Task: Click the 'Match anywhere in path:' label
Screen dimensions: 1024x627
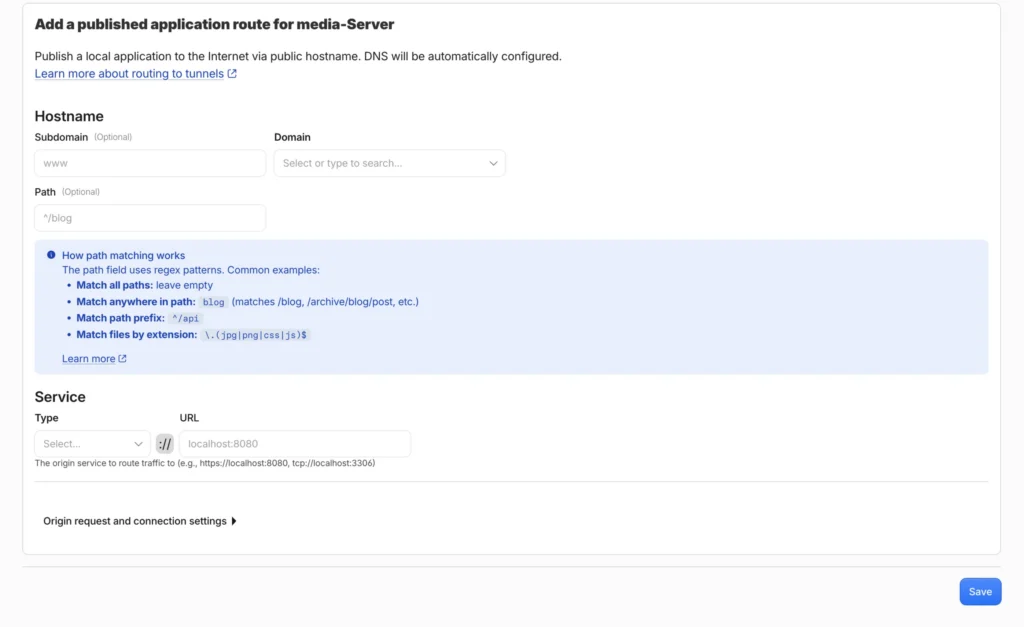Action: click(x=136, y=302)
